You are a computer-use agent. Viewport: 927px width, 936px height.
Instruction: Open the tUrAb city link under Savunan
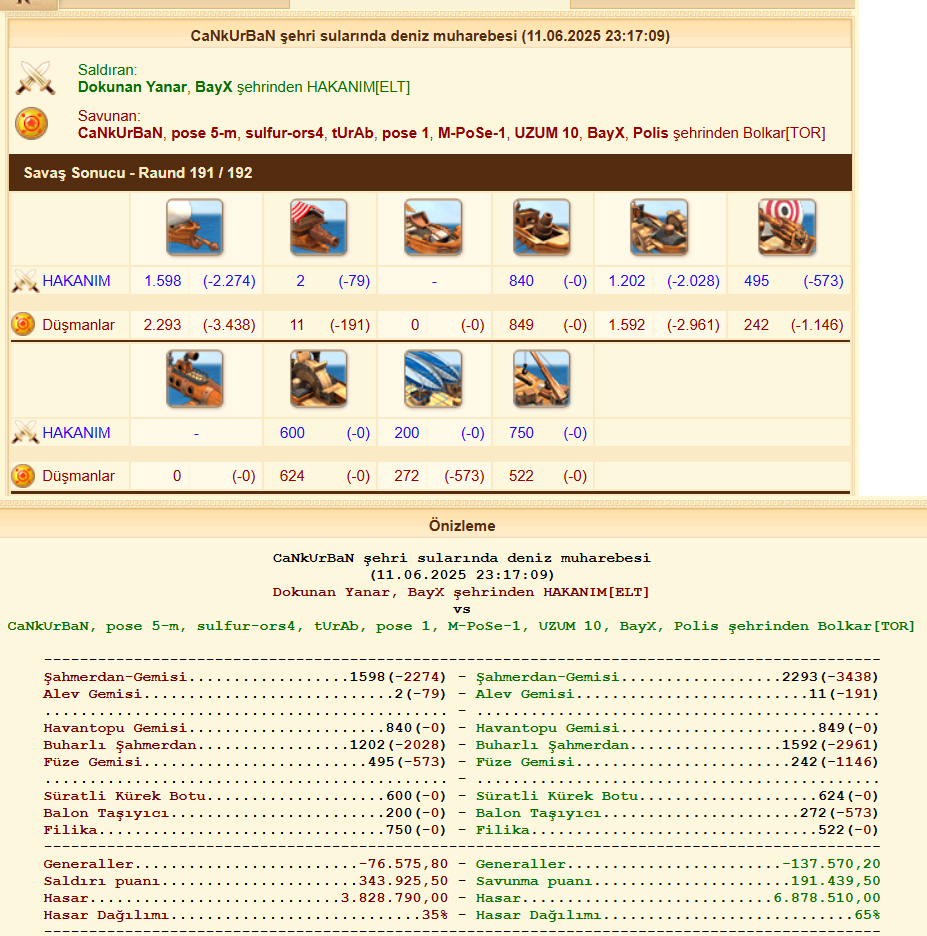[x=352, y=133]
